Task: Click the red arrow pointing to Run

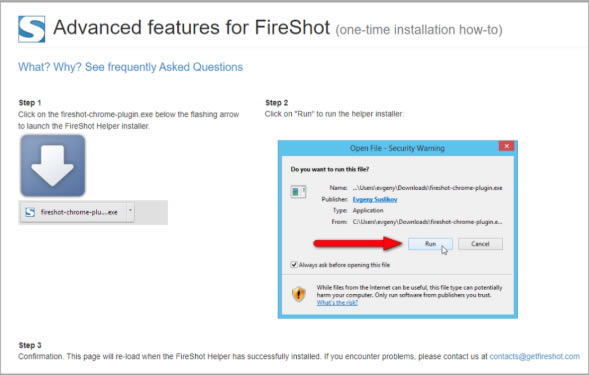Action: [358, 243]
